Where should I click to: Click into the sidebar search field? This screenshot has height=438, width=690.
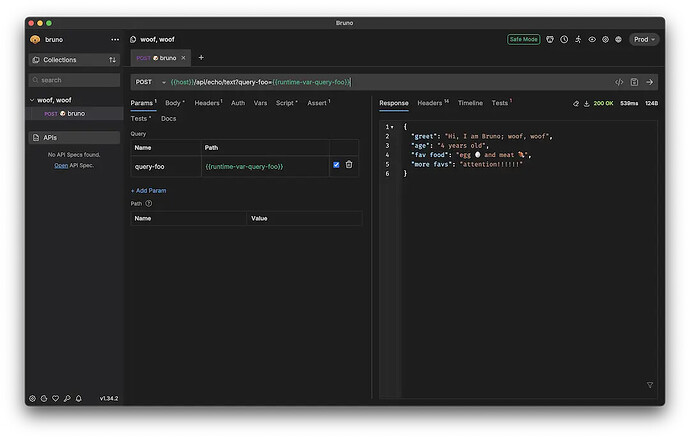[x=74, y=80]
